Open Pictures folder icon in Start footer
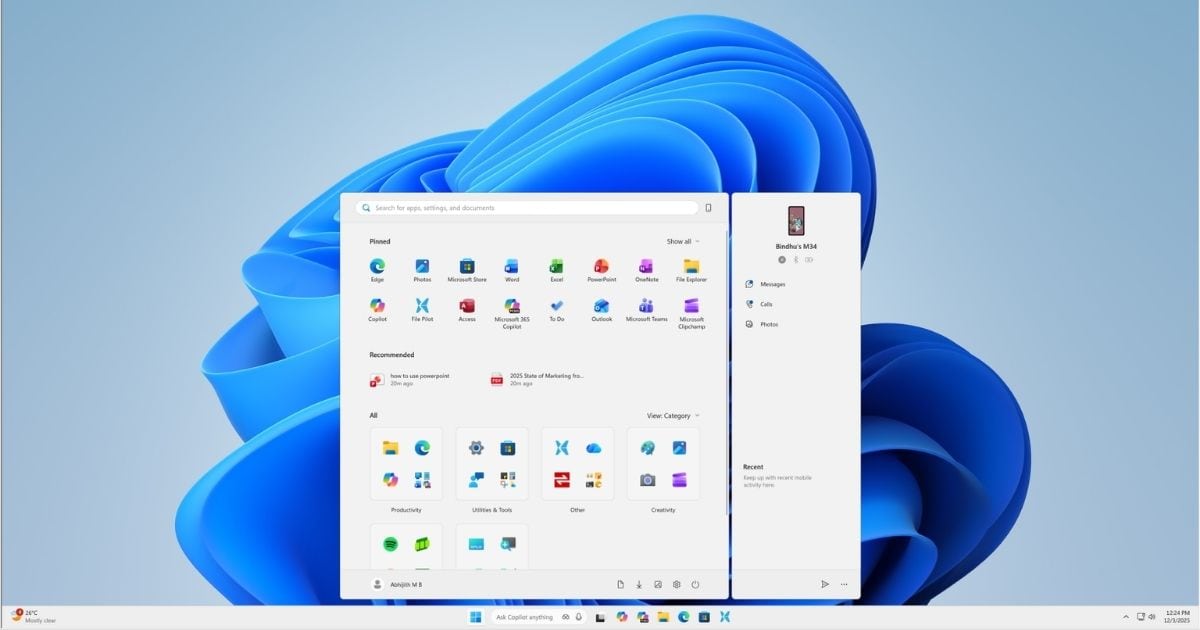The height and width of the screenshot is (630, 1200). click(658, 584)
